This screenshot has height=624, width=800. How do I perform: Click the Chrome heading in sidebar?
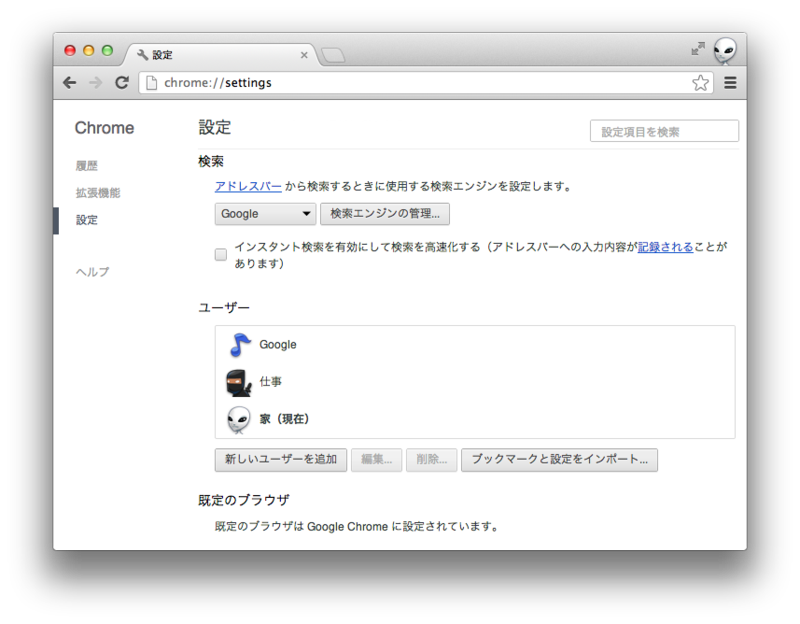click(x=105, y=128)
